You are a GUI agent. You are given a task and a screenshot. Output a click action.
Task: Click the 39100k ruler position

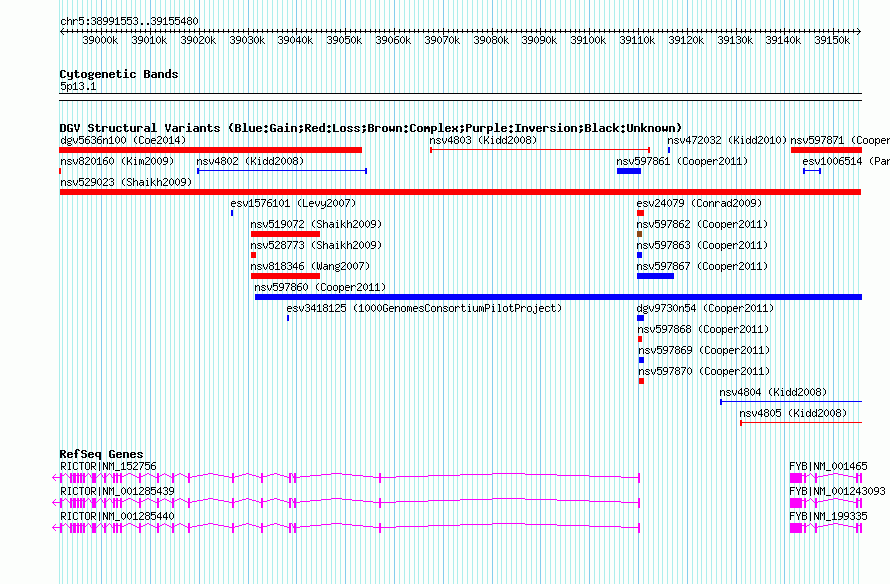[x=588, y=40]
